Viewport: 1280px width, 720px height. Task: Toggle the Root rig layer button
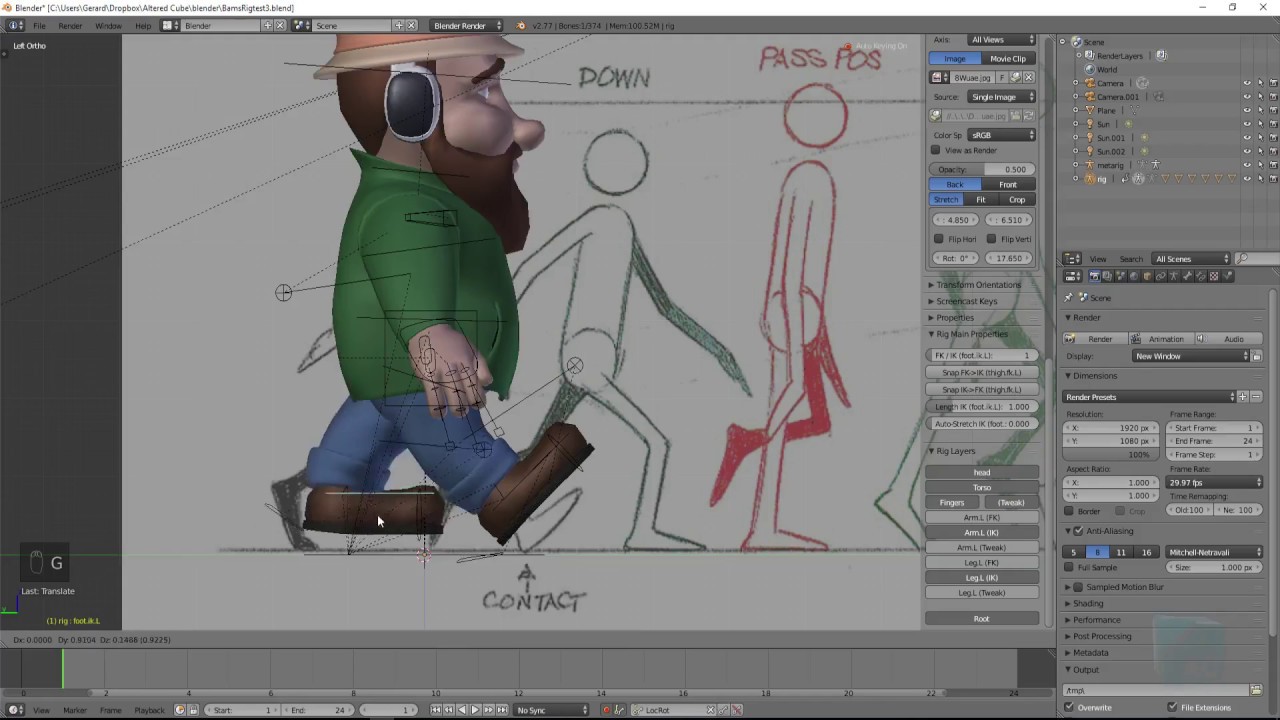click(x=981, y=618)
